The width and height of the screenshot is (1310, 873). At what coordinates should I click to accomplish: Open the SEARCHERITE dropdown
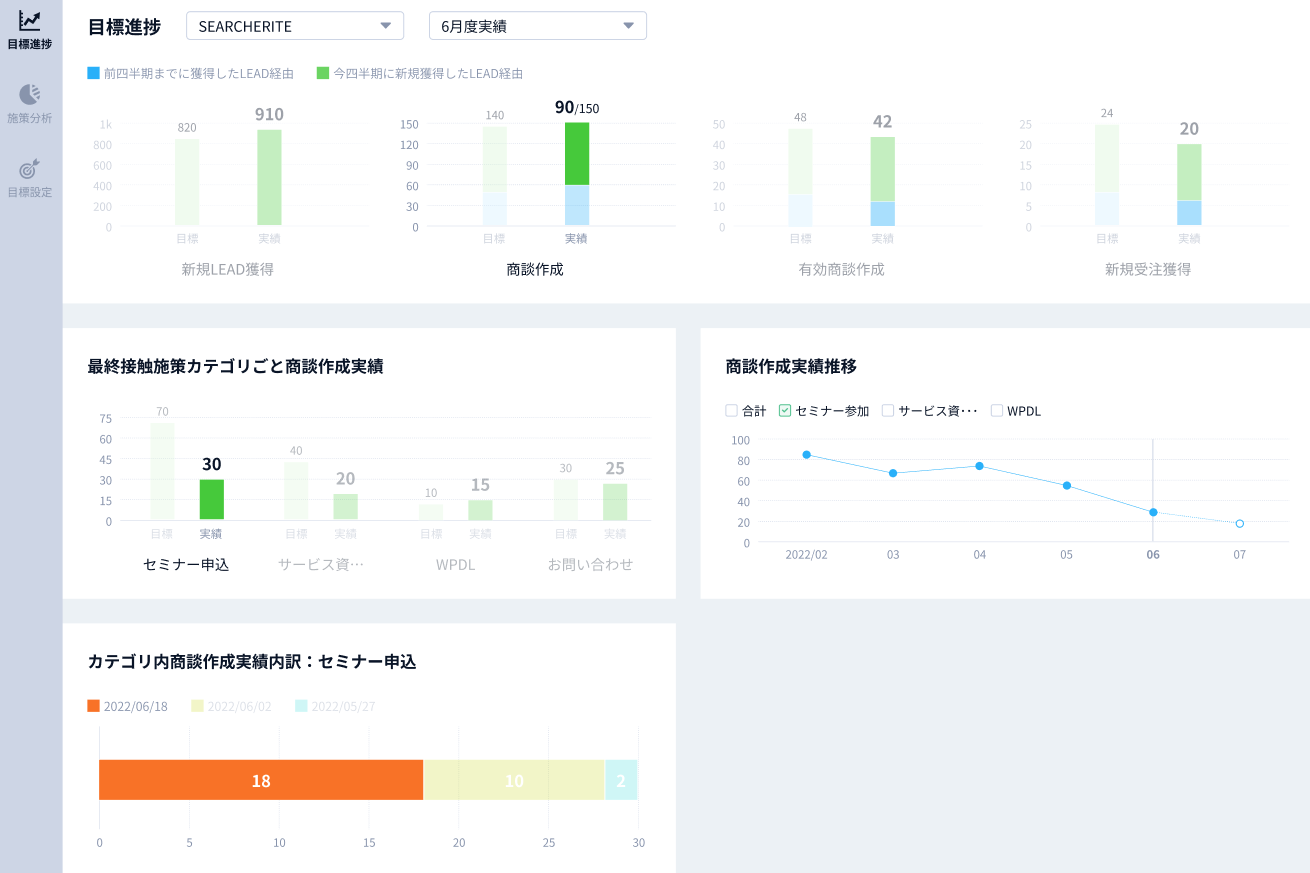coord(295,26)
